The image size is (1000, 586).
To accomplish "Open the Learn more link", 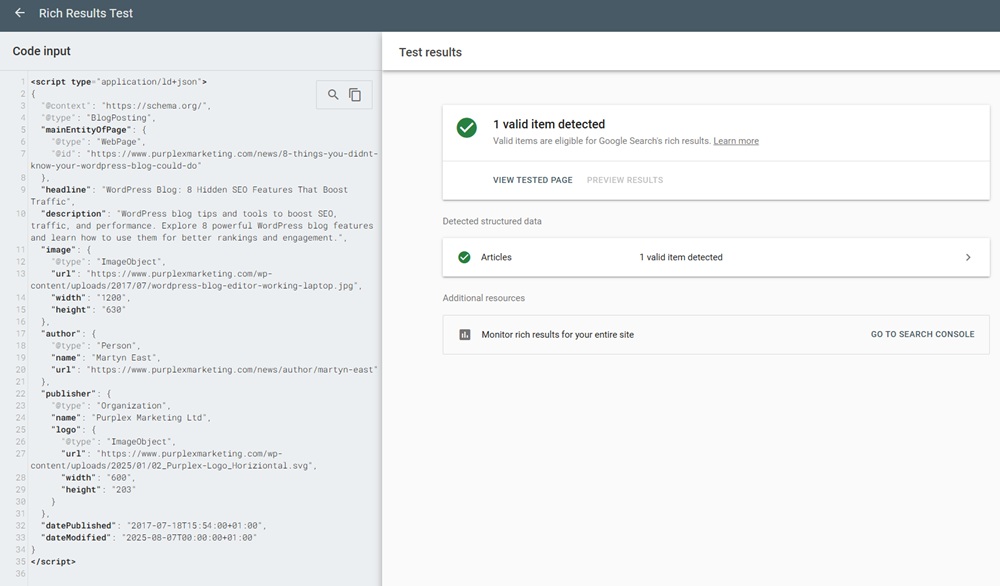I will tap(736, 141).
